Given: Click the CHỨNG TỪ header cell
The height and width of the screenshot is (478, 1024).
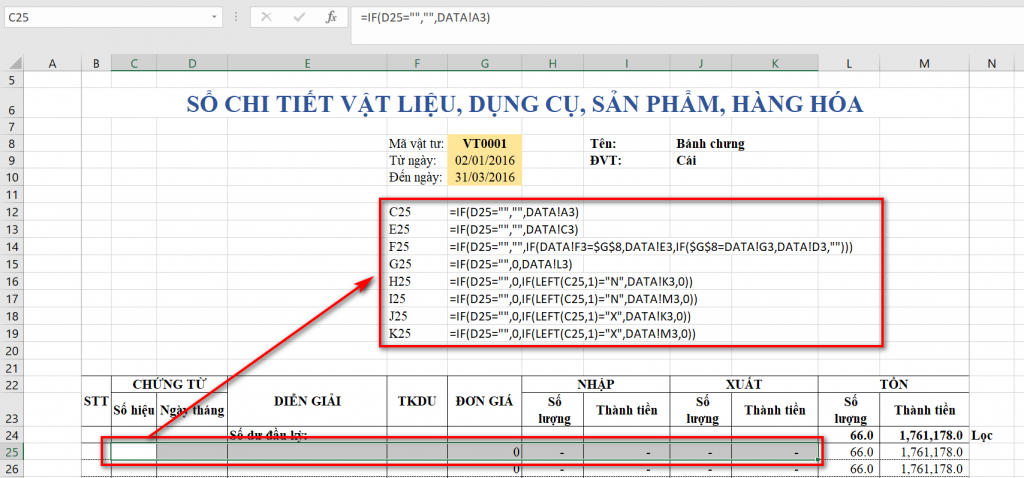Looking at the screenshot, I should [x=169, y=383].
